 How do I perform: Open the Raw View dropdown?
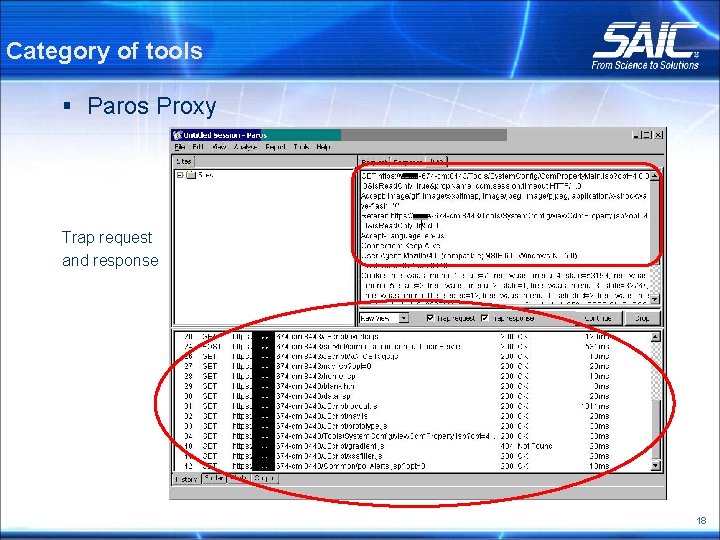(x=404, y=318)
